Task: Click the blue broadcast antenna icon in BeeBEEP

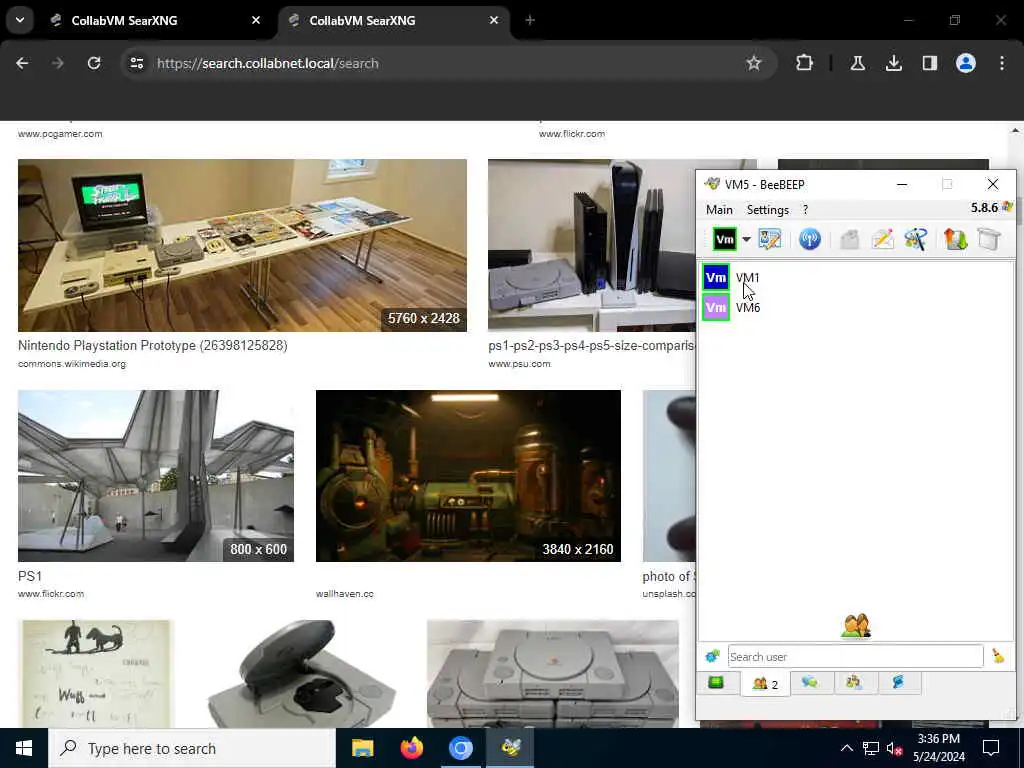Action: coord(810,240)
